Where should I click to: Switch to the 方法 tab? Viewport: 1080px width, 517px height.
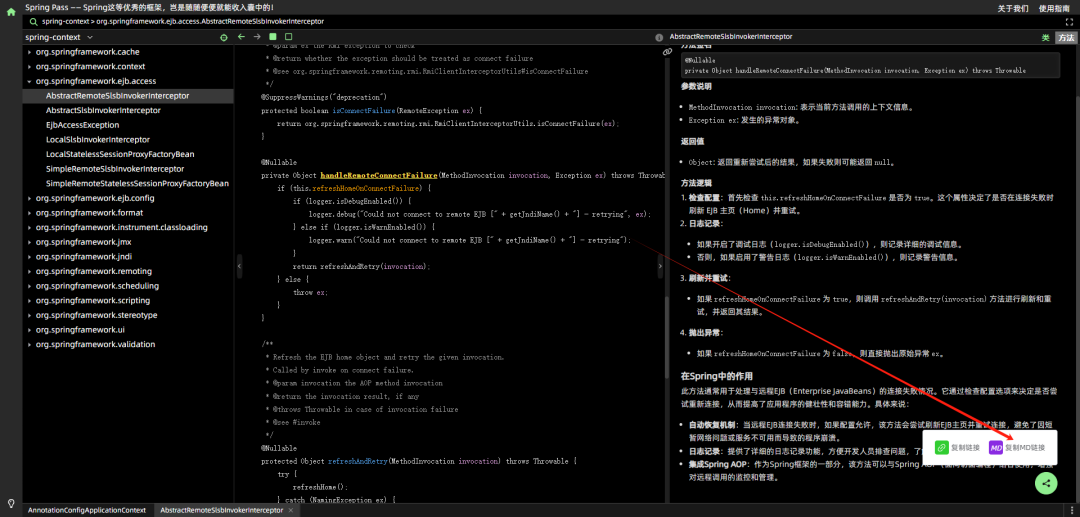point(1066,37)
